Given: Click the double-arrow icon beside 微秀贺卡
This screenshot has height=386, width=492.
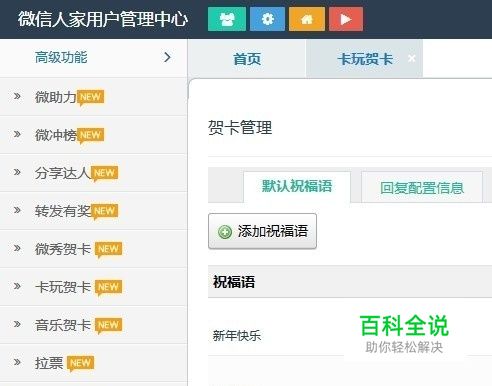Looking at the screenshot, I should point(17,248).
